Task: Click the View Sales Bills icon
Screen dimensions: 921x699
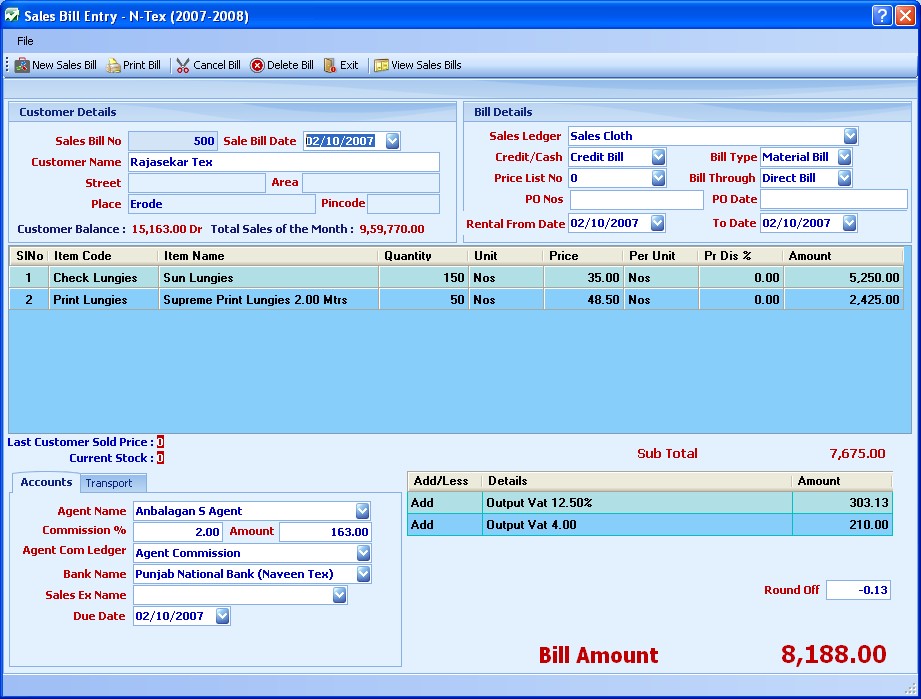Action: tap(381, 65)
